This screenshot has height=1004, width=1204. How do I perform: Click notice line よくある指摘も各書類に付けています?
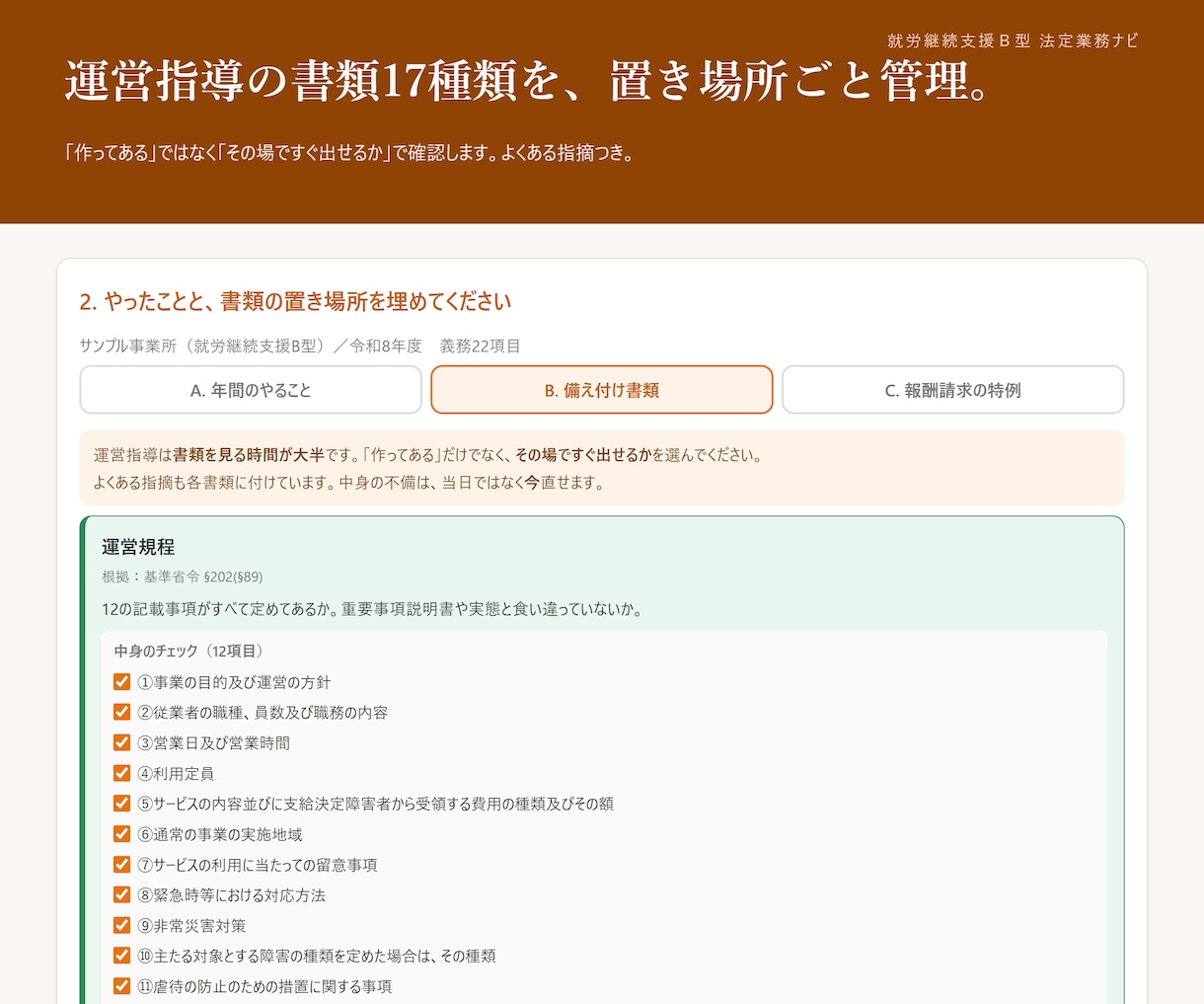348,483
